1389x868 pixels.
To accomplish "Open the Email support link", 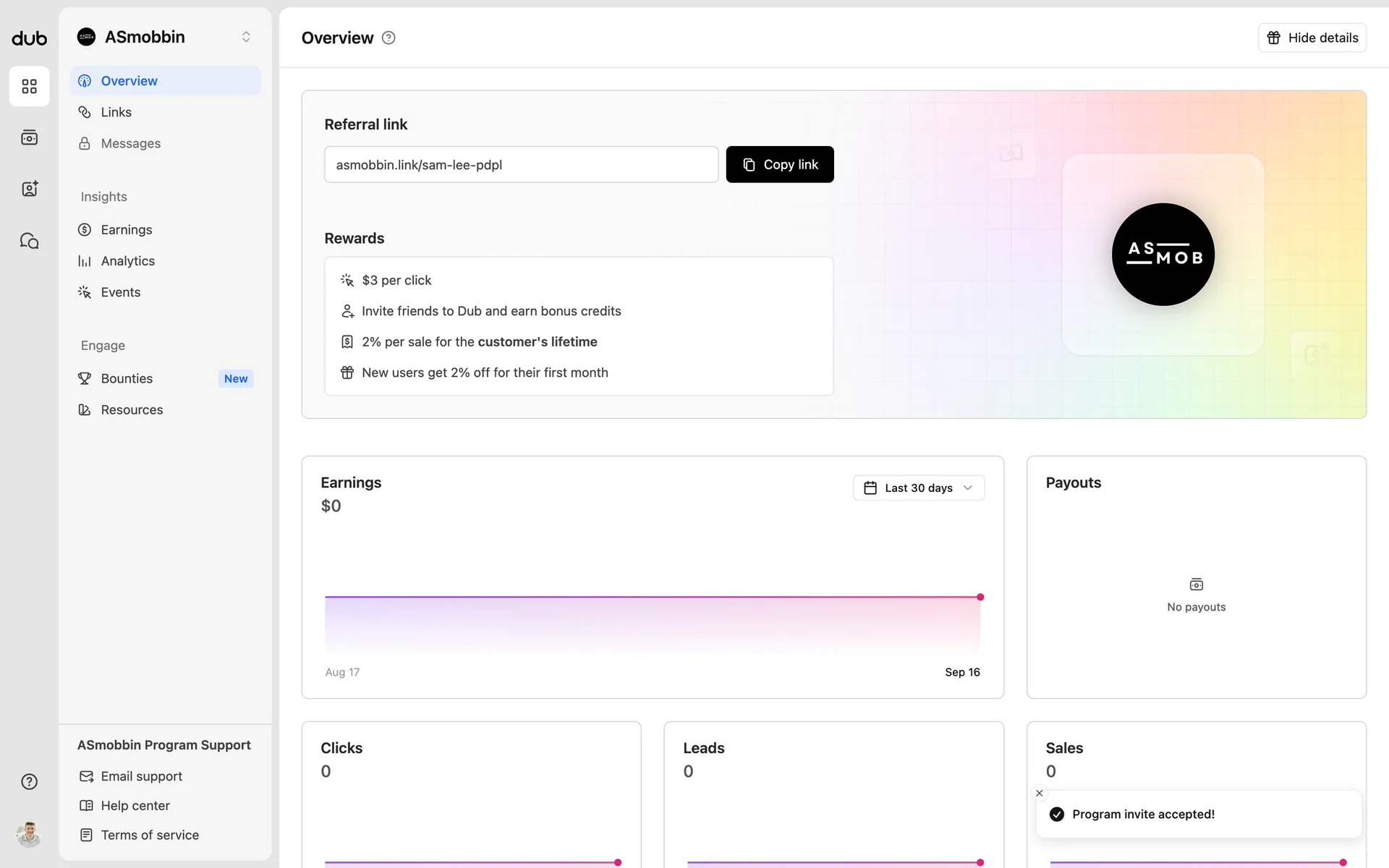I will 142,776.
